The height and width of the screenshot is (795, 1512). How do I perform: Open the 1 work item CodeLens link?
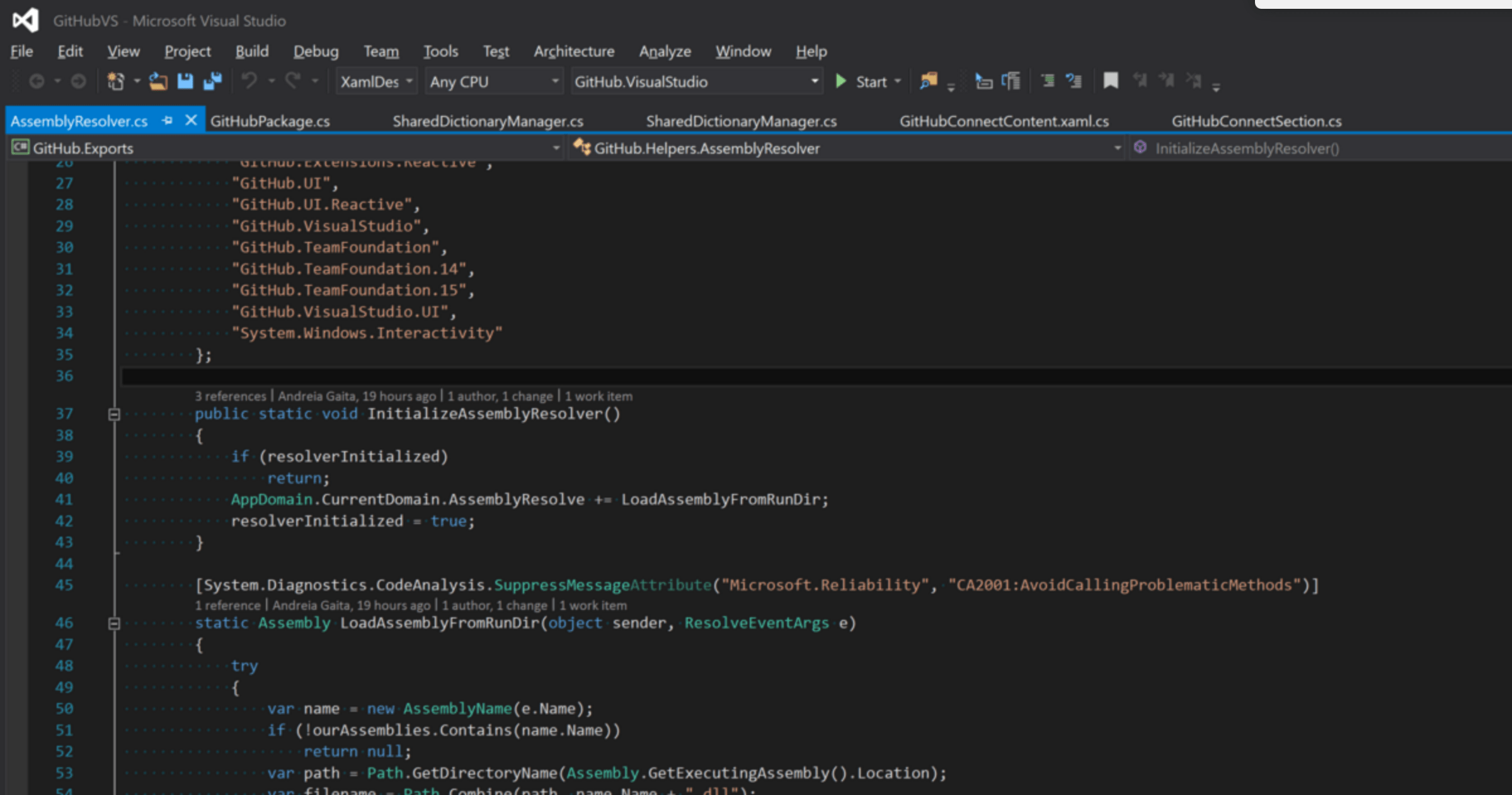click(599, 396)
